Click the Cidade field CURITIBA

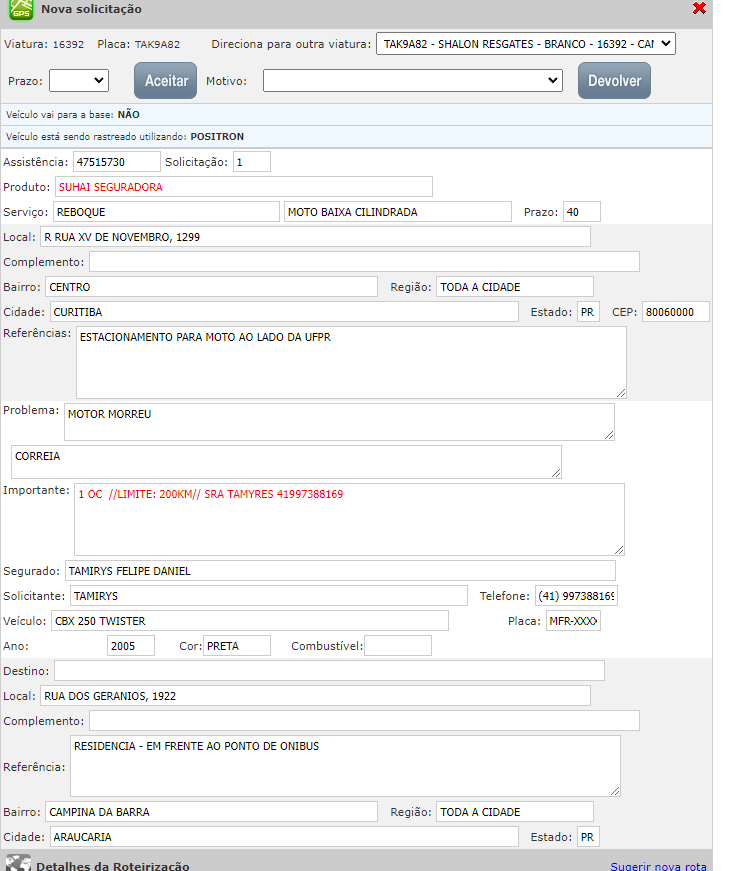point(284,312)
